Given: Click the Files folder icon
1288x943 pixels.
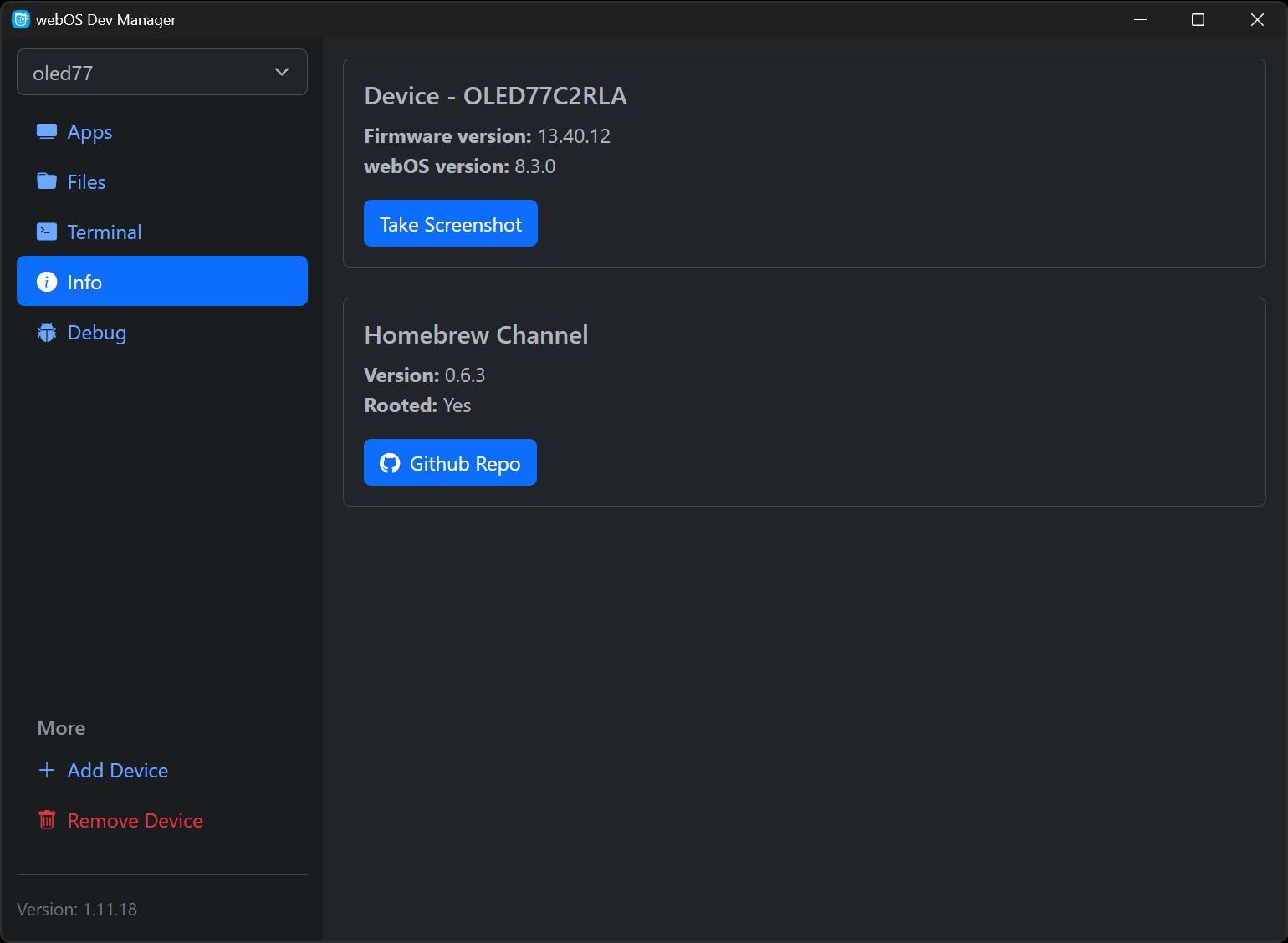Looking at the screenshot, I should (47, 182).
